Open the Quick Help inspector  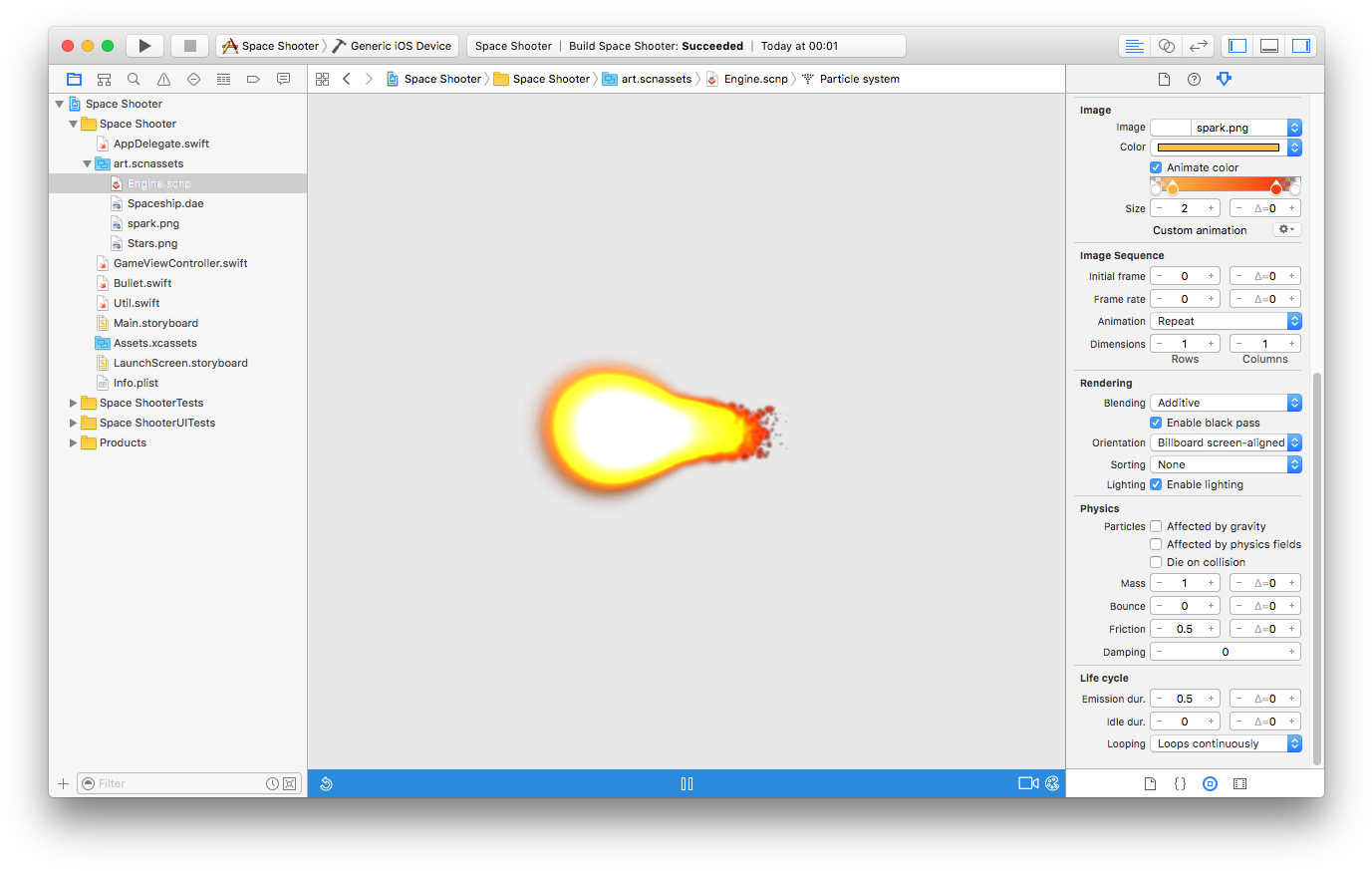(1194, 79)
